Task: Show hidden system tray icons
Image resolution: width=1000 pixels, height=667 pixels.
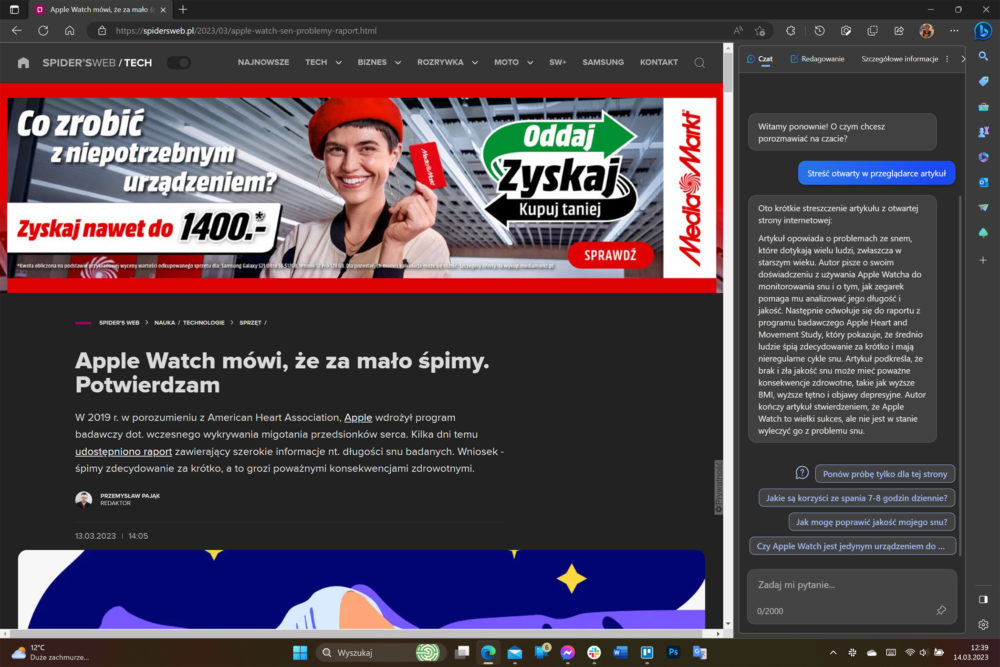Action: pyautogui.click(x=833, y=652)
